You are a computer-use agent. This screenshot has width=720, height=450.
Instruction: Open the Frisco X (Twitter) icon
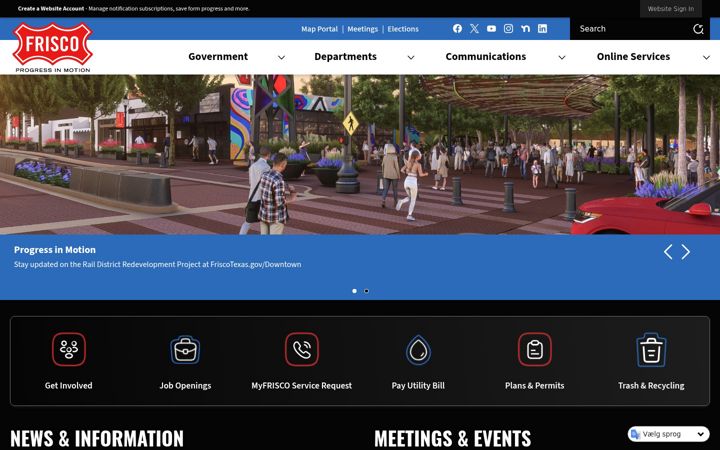coord(474,28)
